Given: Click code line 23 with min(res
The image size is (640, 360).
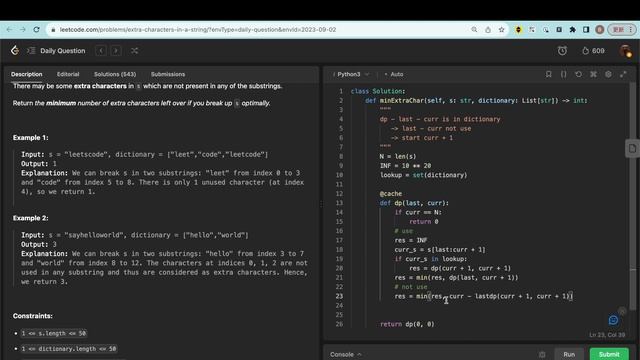Looking at the screenshot, I should [483, 296].
